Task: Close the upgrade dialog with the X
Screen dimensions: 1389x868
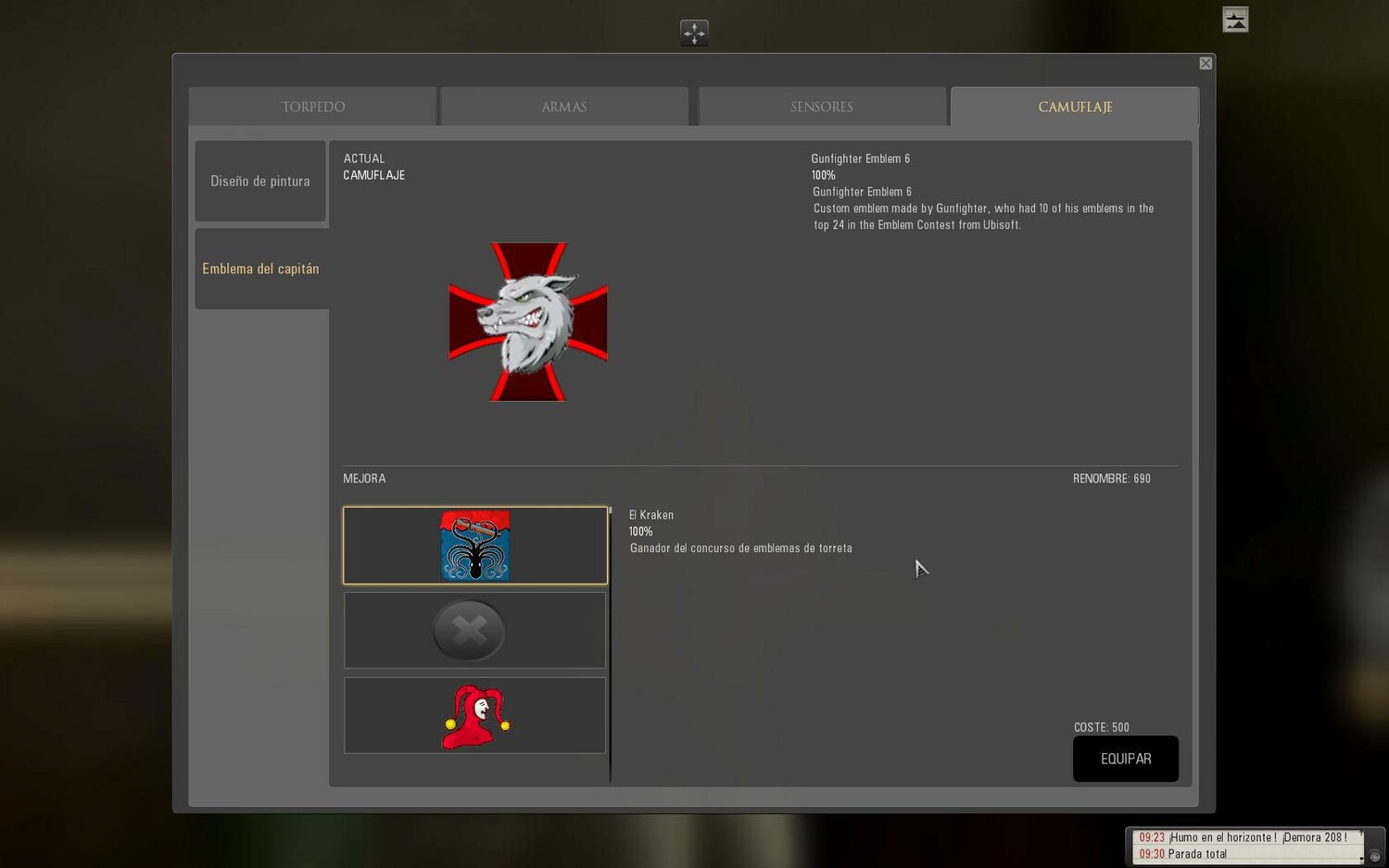Action: 1206,63
